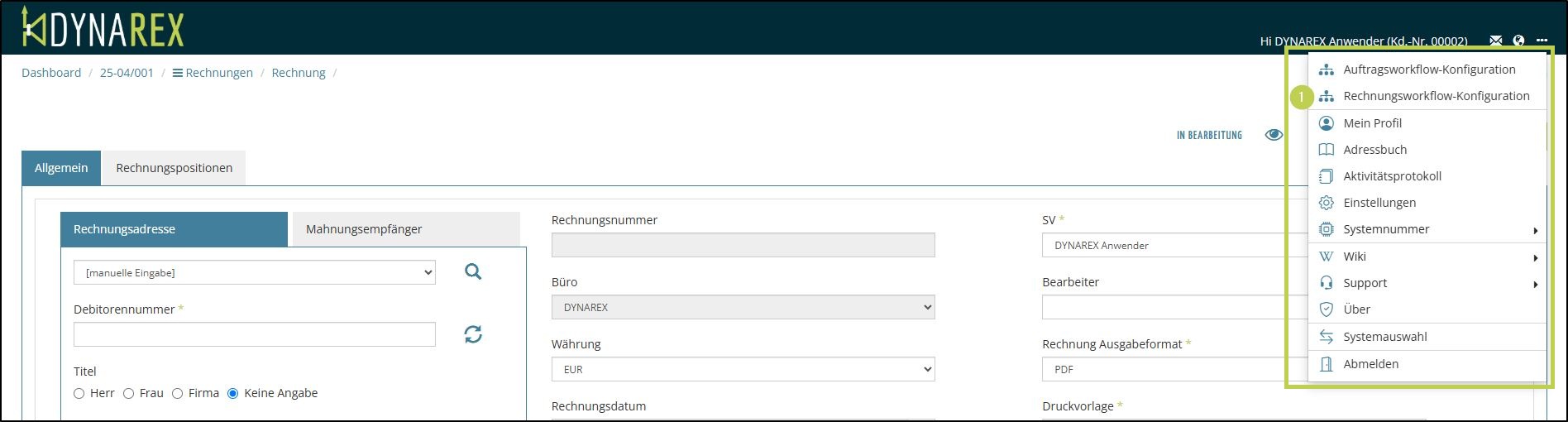Click the envelope messages icon in header
1568x422 pixels.
tap(1495, 41)
